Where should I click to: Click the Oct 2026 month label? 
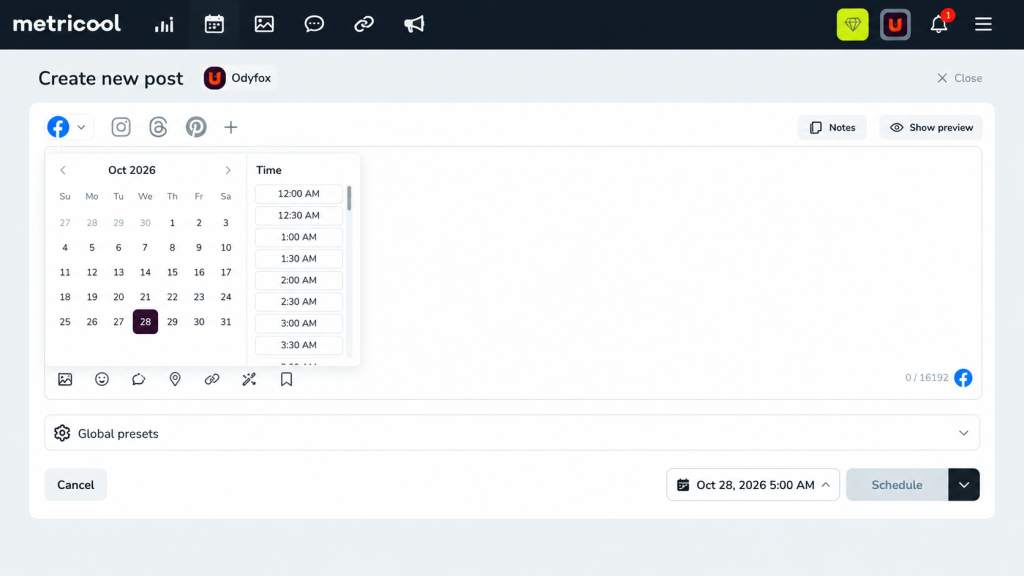pos(132,170)
